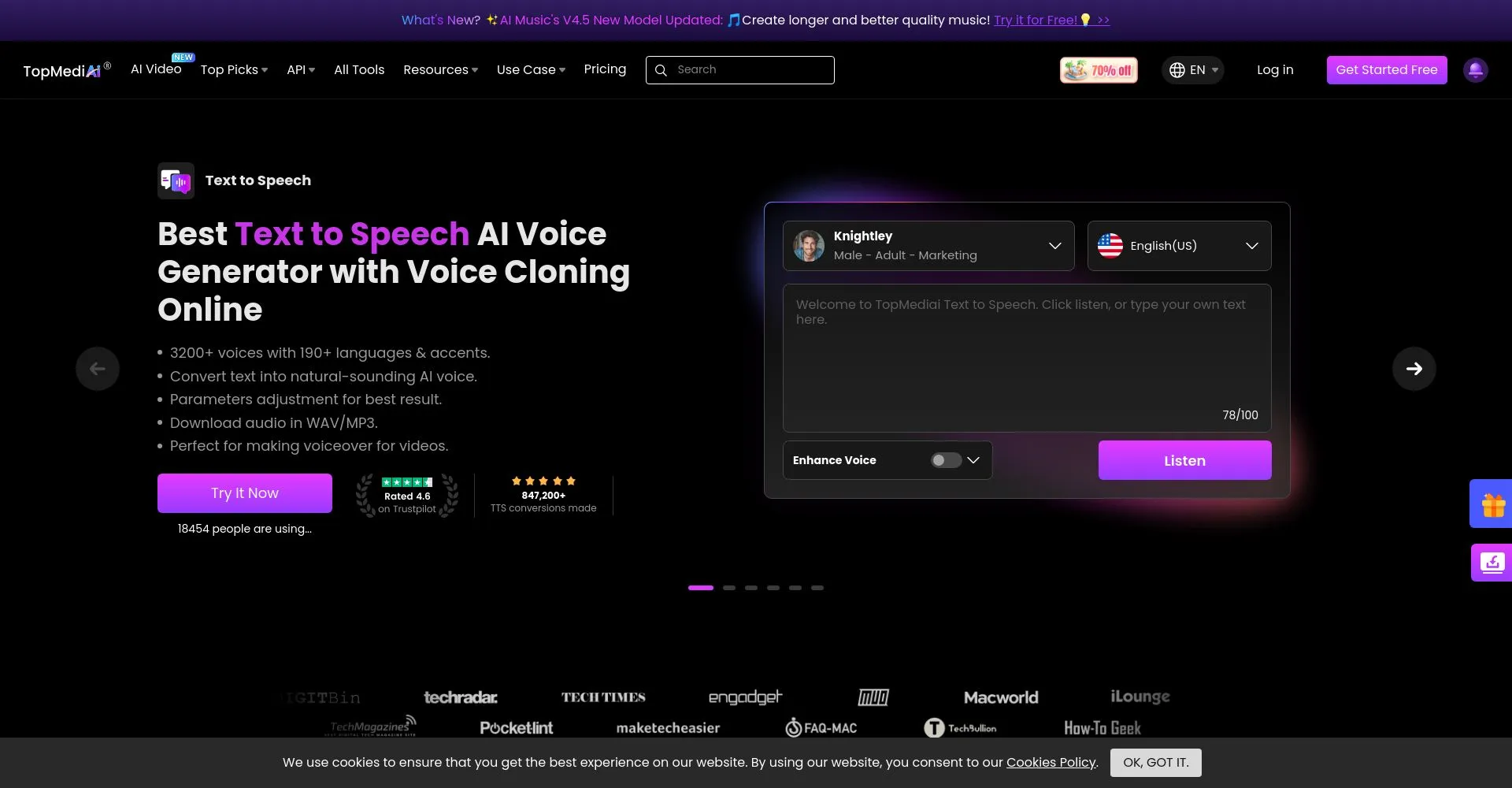Click the download side widget icon
The image size is (1512, 788).
tap(1492, 563)
